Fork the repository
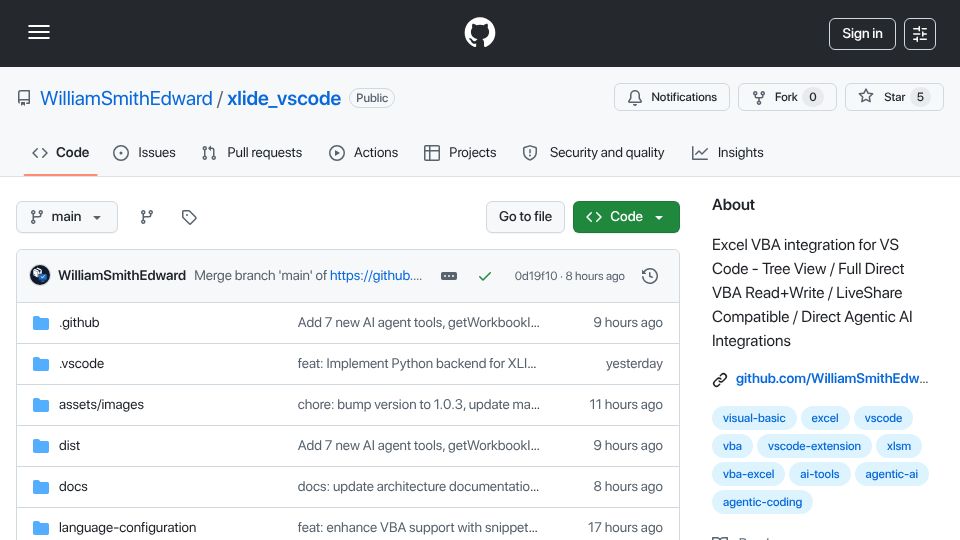960x540 pixels. point(787,97)
